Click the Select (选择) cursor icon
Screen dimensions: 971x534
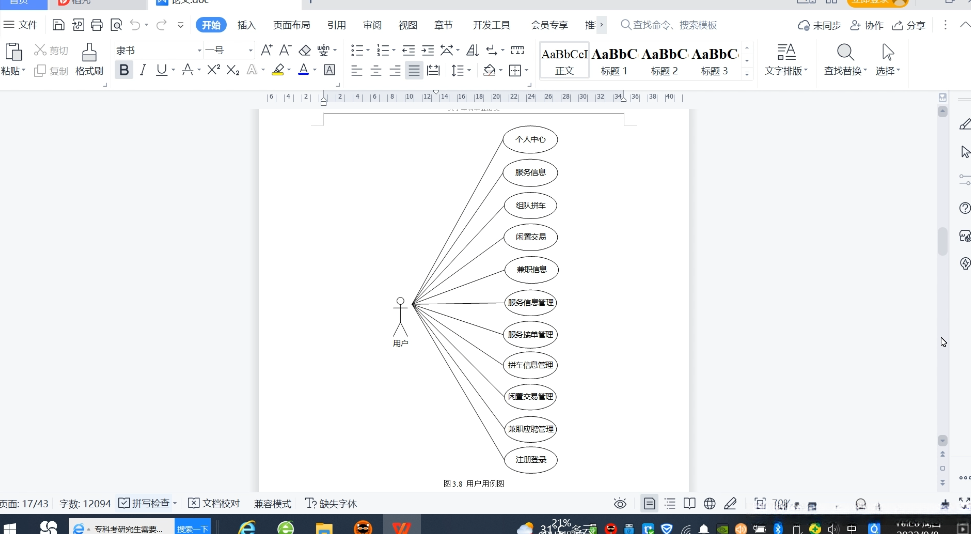click(887, 52)
